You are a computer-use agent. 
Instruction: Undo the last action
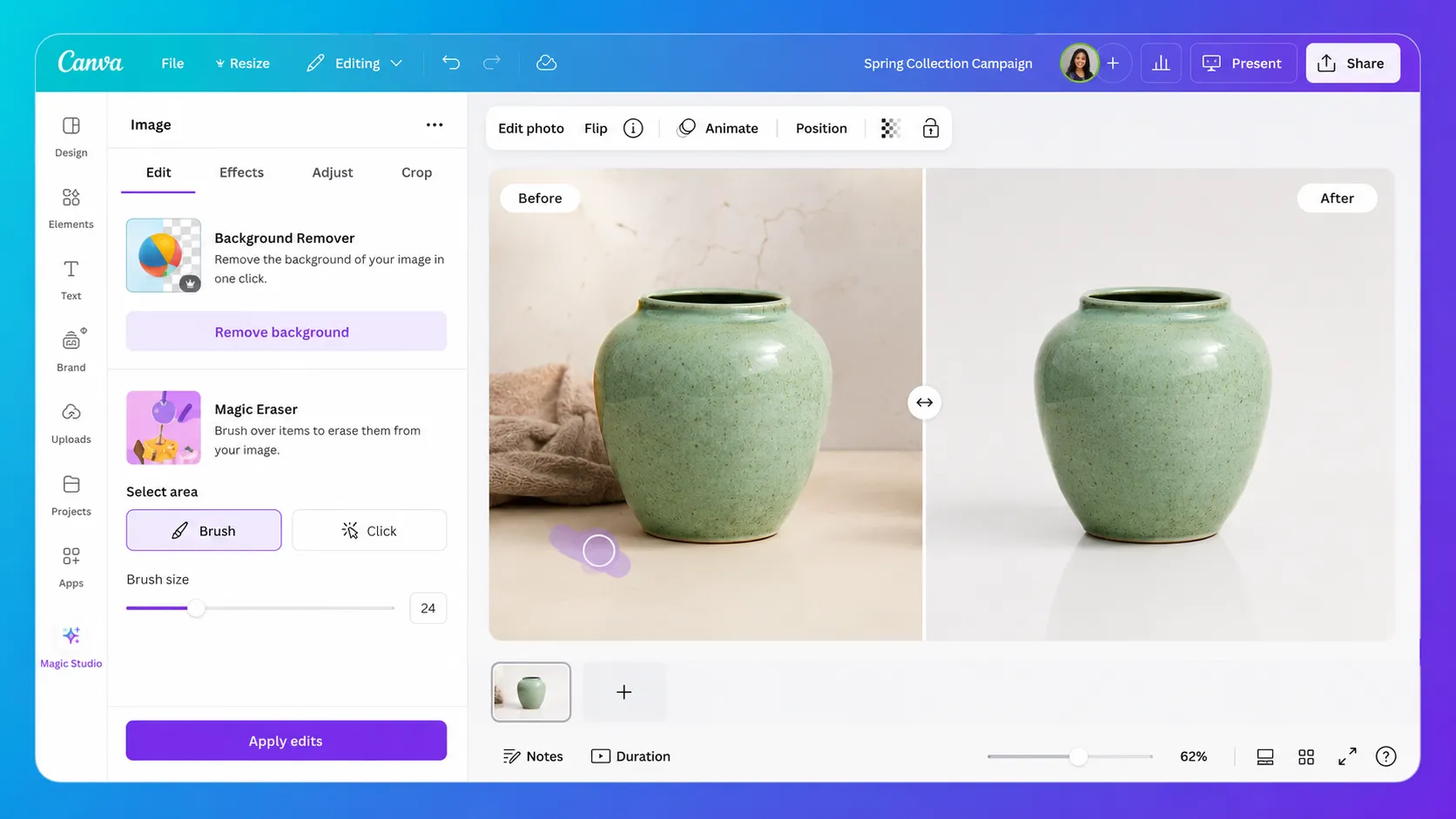[x=450, y=63]
